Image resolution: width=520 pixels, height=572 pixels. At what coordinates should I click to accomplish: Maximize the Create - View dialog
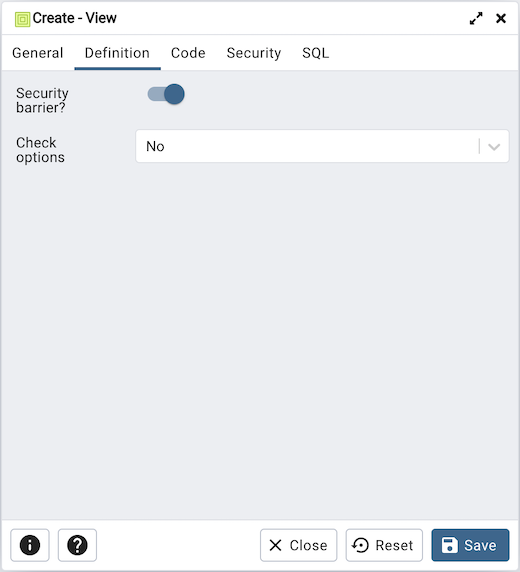pos(476,18)
